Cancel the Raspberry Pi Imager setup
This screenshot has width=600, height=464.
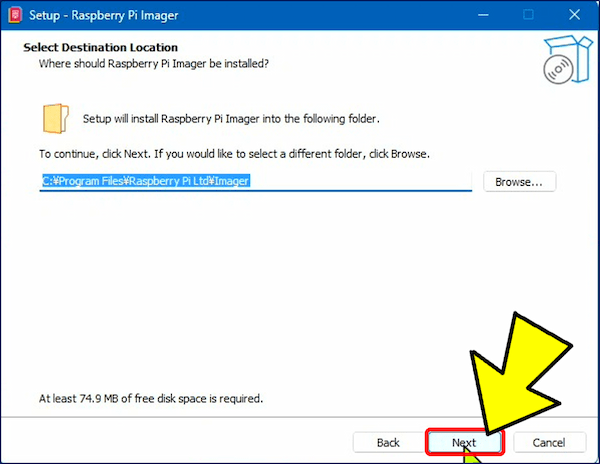click(x=549, y=443)
